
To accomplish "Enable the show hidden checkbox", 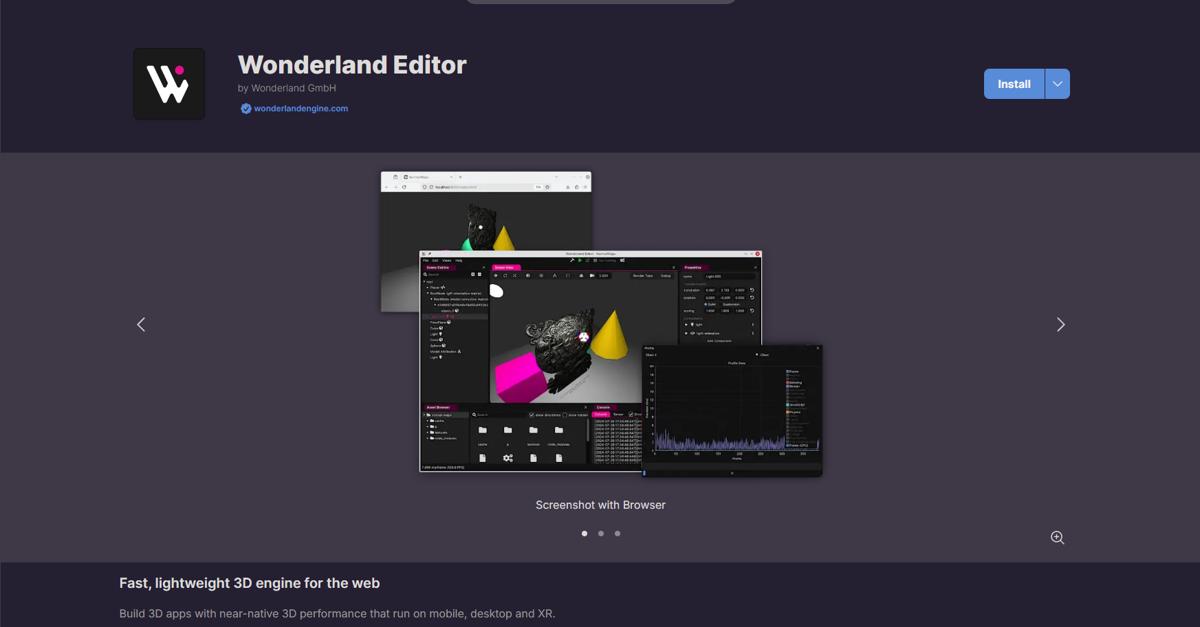I will (x=565, y=415).
